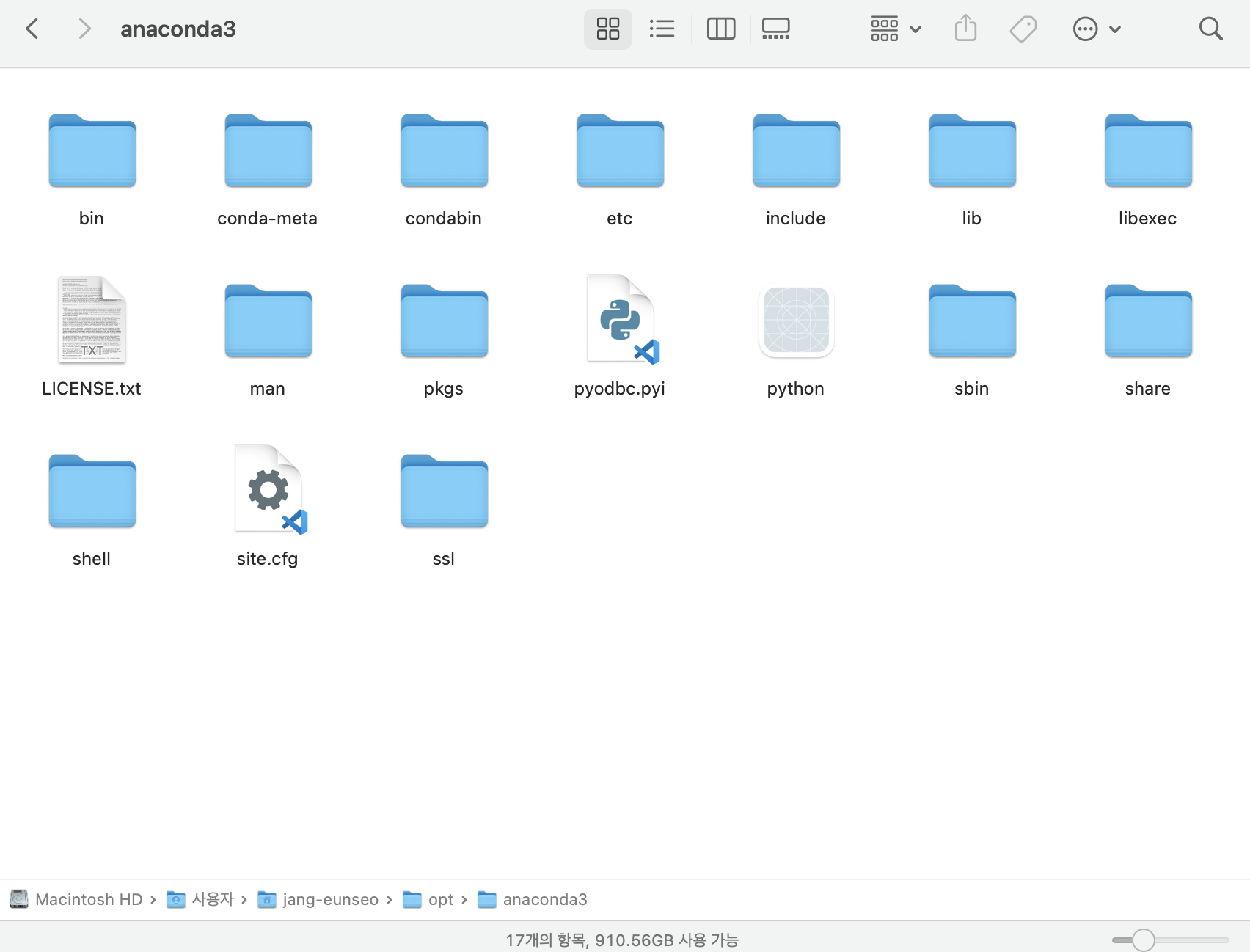Viewport: 1250px width, 952px height.
Task: Select the LICENSE.txt file icon
Action: click(x=92, y=320)
